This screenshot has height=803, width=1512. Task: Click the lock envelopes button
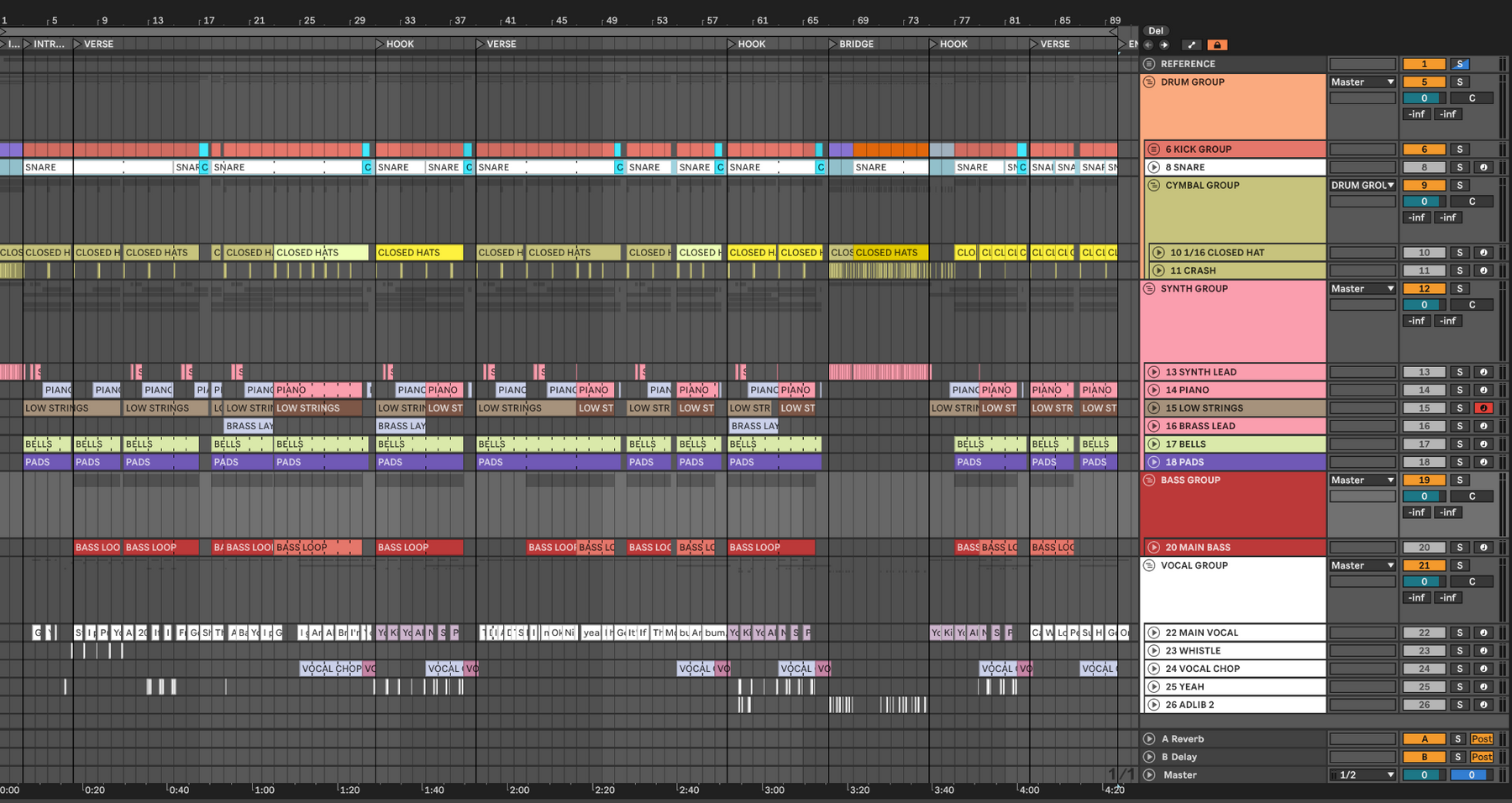[1217, 45]
